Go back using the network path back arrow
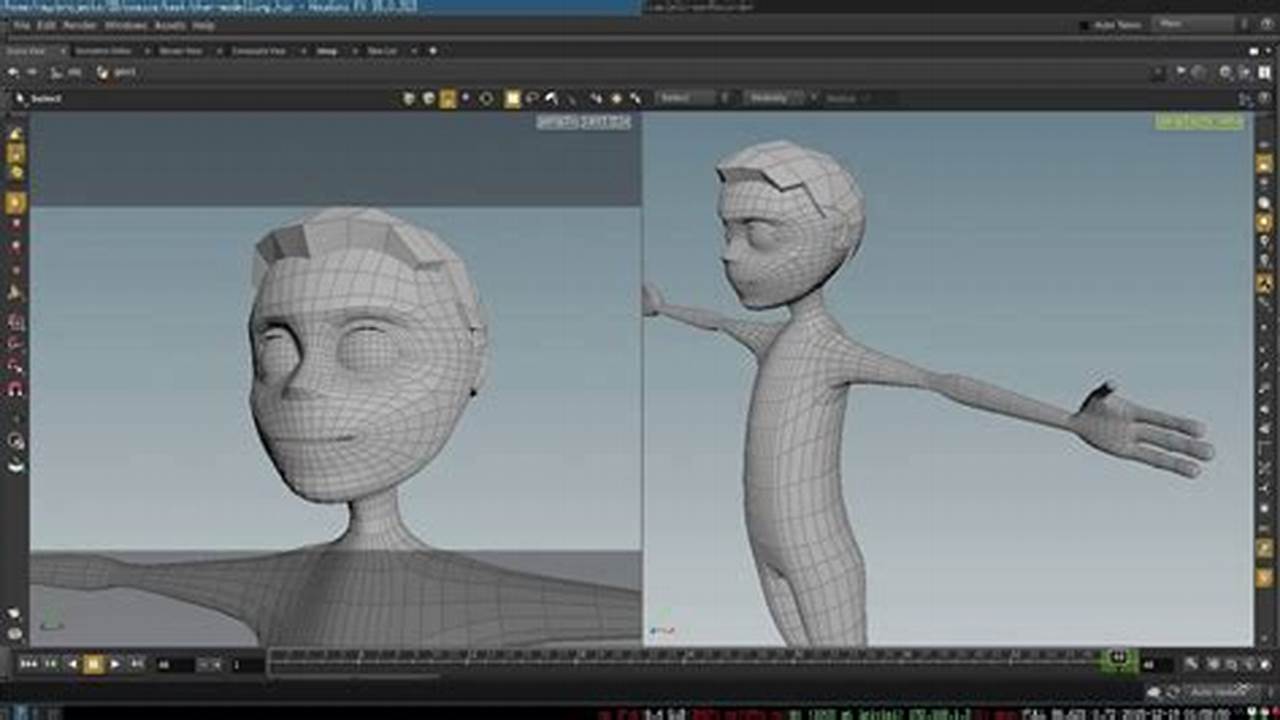Viewport: 1280px width, 720px height. 13,72
